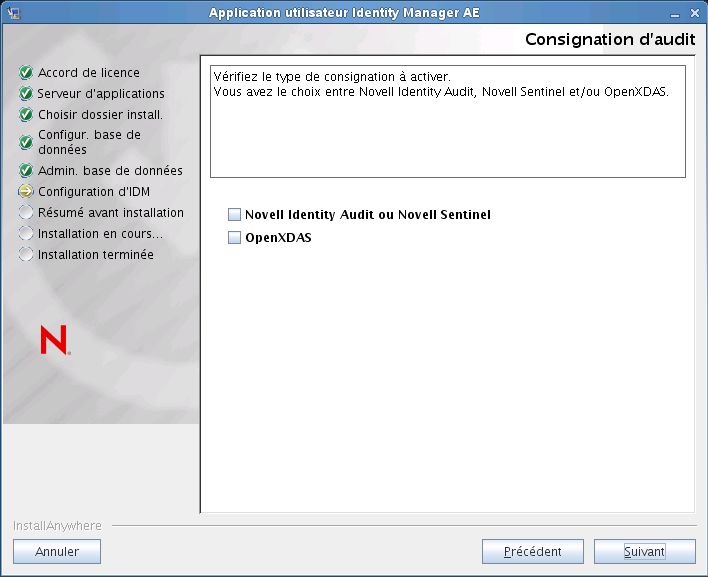This screenshot has width=708, height=577.
Task: Tick the OpenXDAS checkbox
Action: [234, 237]
